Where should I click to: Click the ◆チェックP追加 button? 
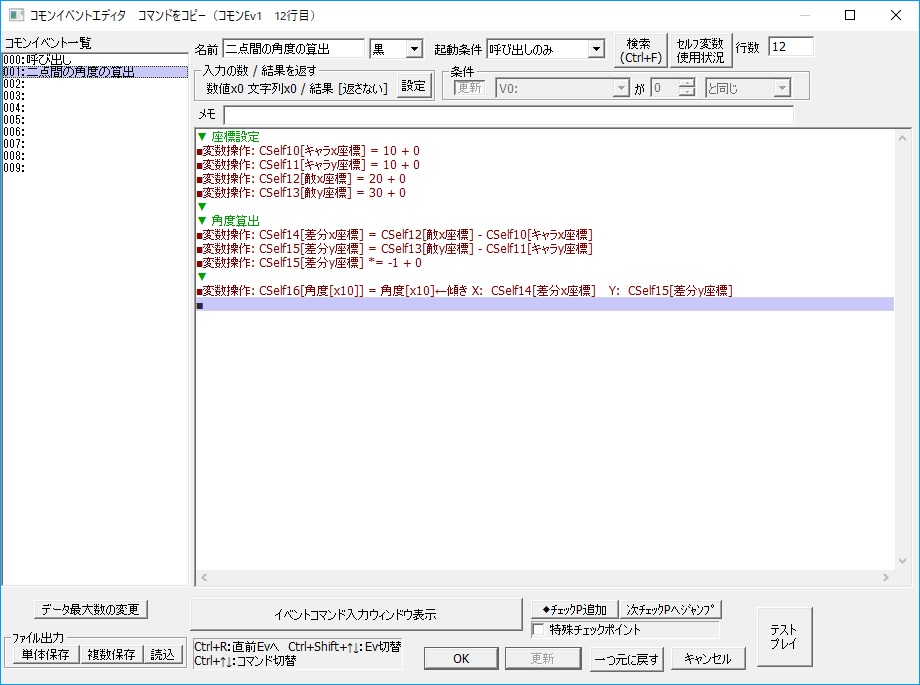pos(575,610)
